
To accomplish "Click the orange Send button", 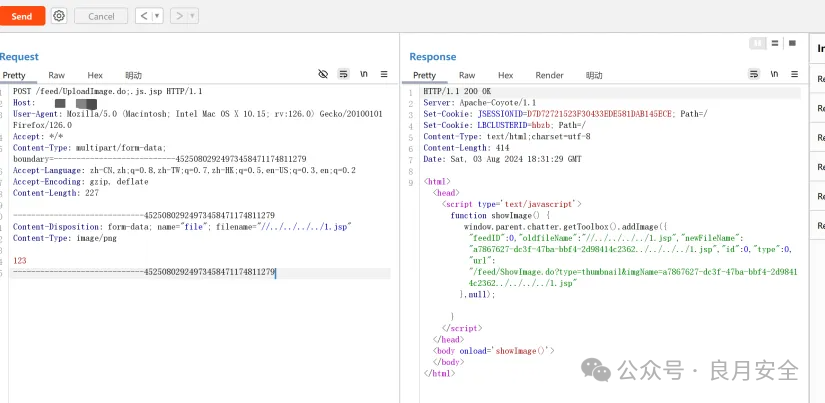I will [x=22, y=16].
